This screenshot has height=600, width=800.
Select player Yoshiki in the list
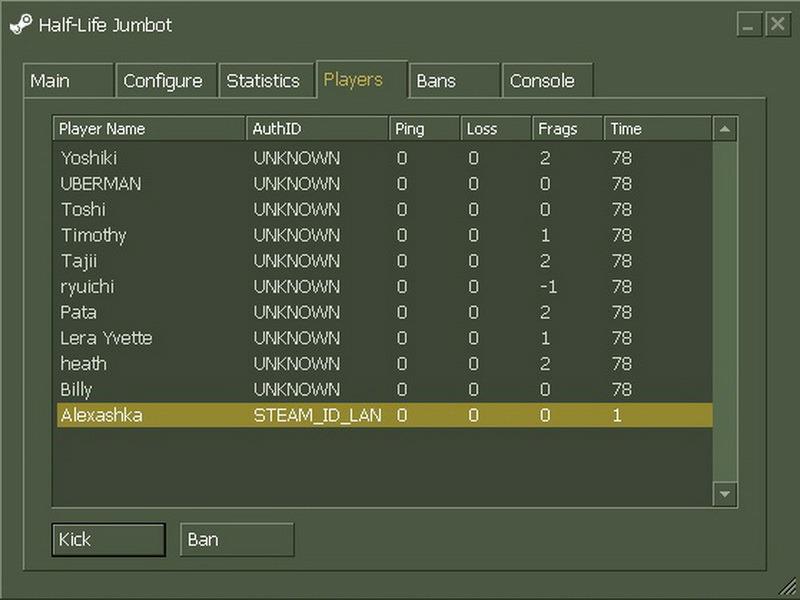90,158
